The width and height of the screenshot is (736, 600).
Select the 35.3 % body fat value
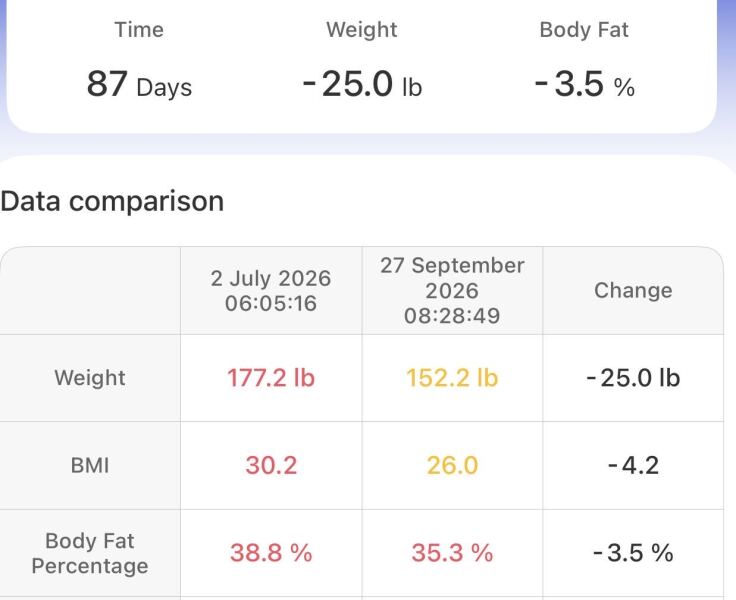tap(452, 553)
